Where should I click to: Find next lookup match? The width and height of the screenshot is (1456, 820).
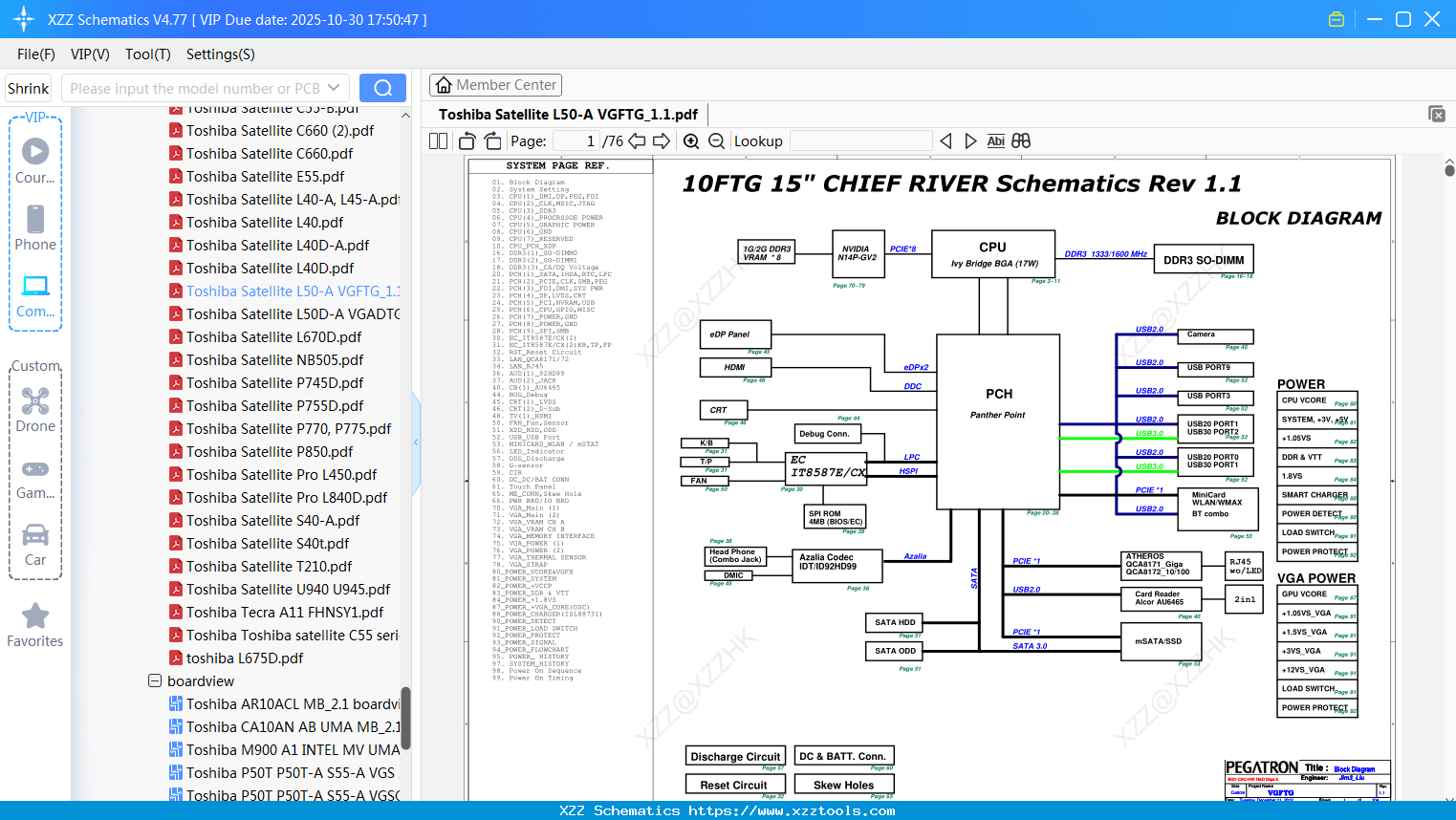[x=970, y=141]
